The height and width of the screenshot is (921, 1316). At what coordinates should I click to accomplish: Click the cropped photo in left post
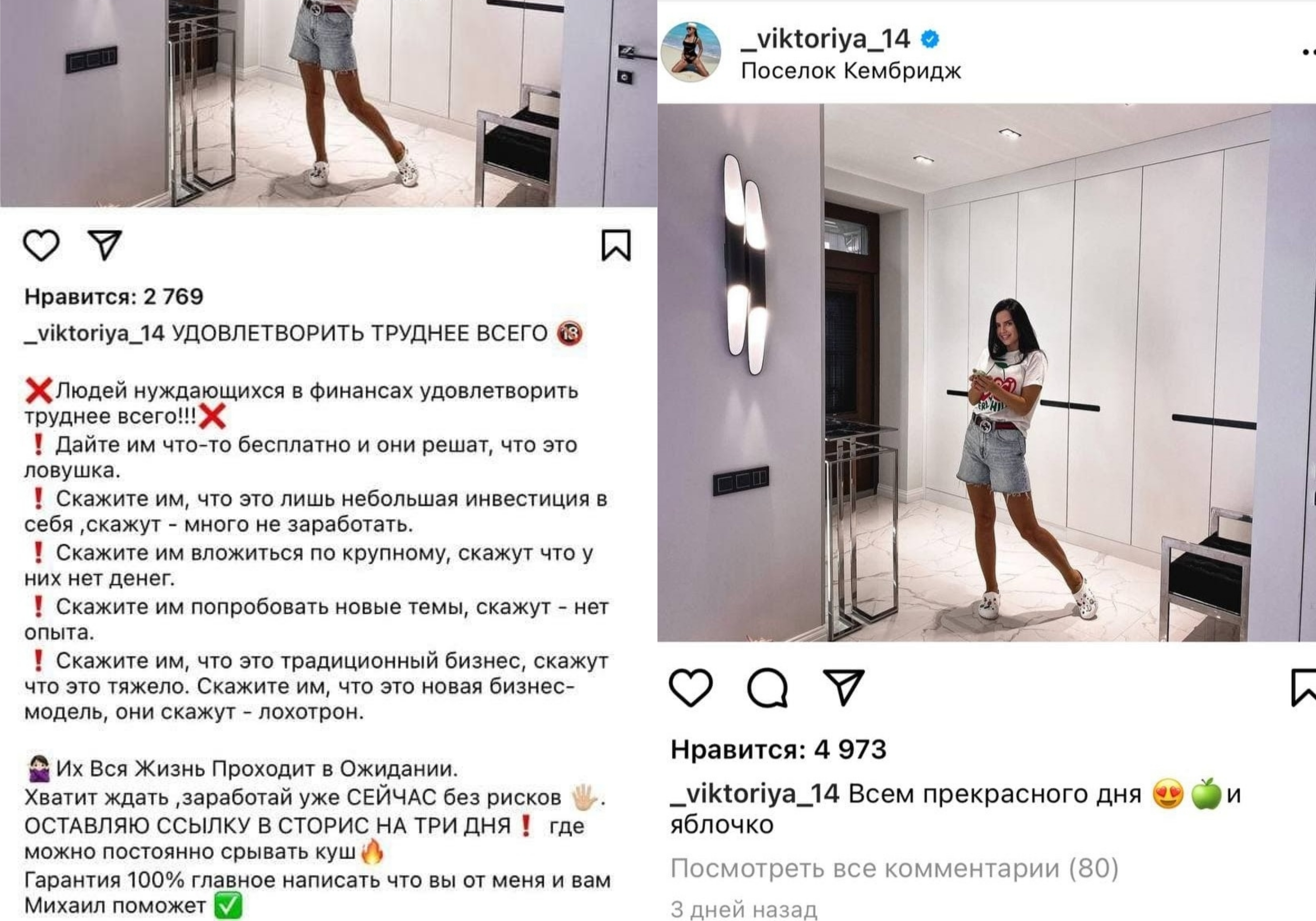(328, 103)
